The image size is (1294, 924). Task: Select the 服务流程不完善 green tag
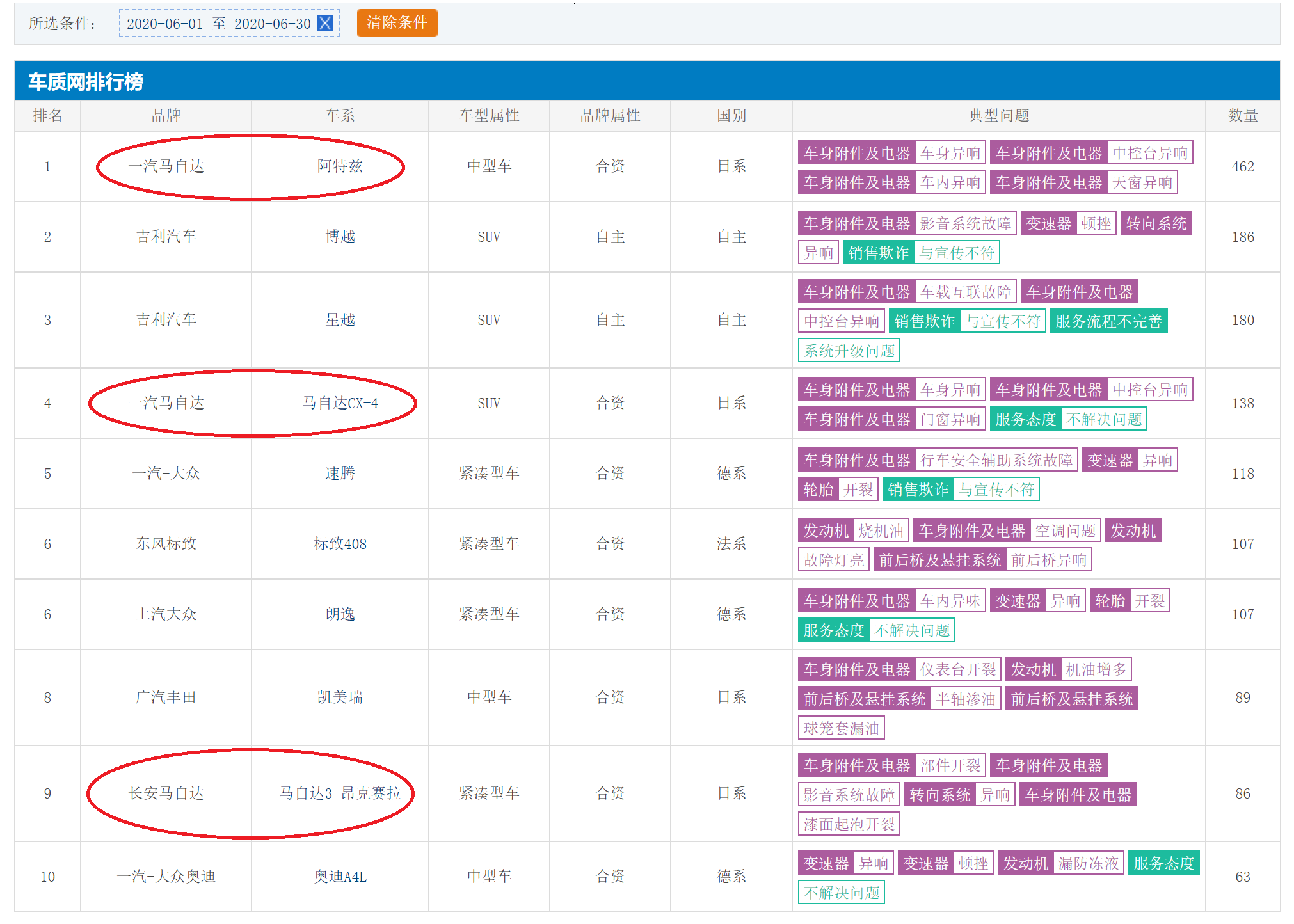click(x=1108, y=321)
